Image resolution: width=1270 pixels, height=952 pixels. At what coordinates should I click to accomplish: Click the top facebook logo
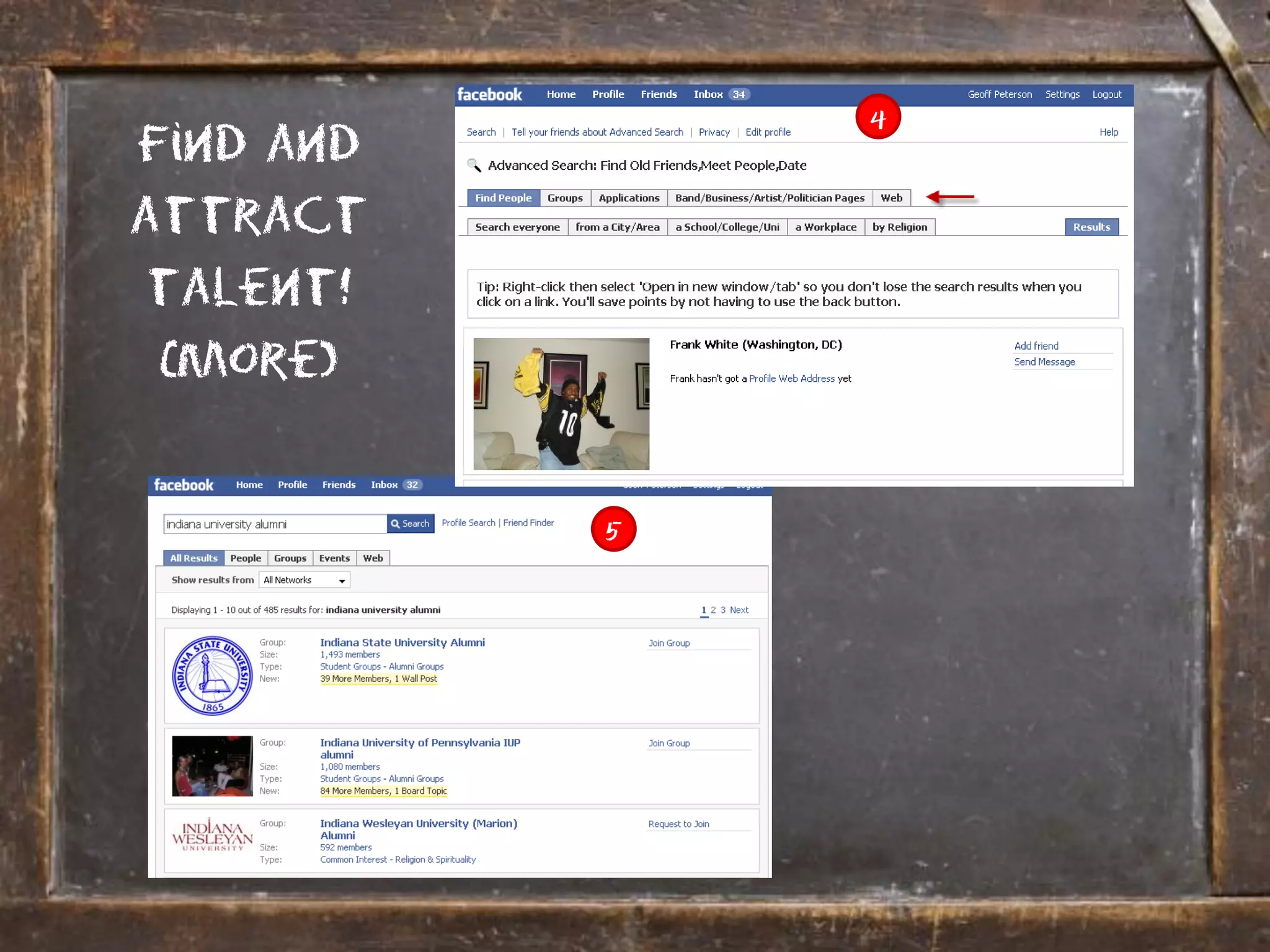490,95
